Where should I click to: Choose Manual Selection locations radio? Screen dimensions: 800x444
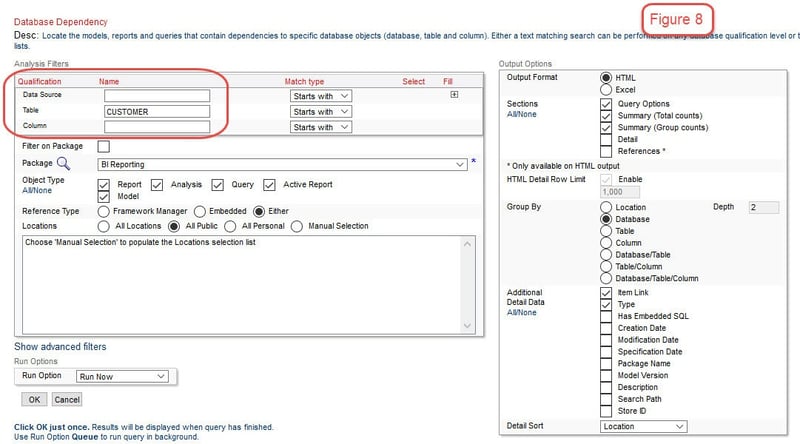(x=296, y=226)
